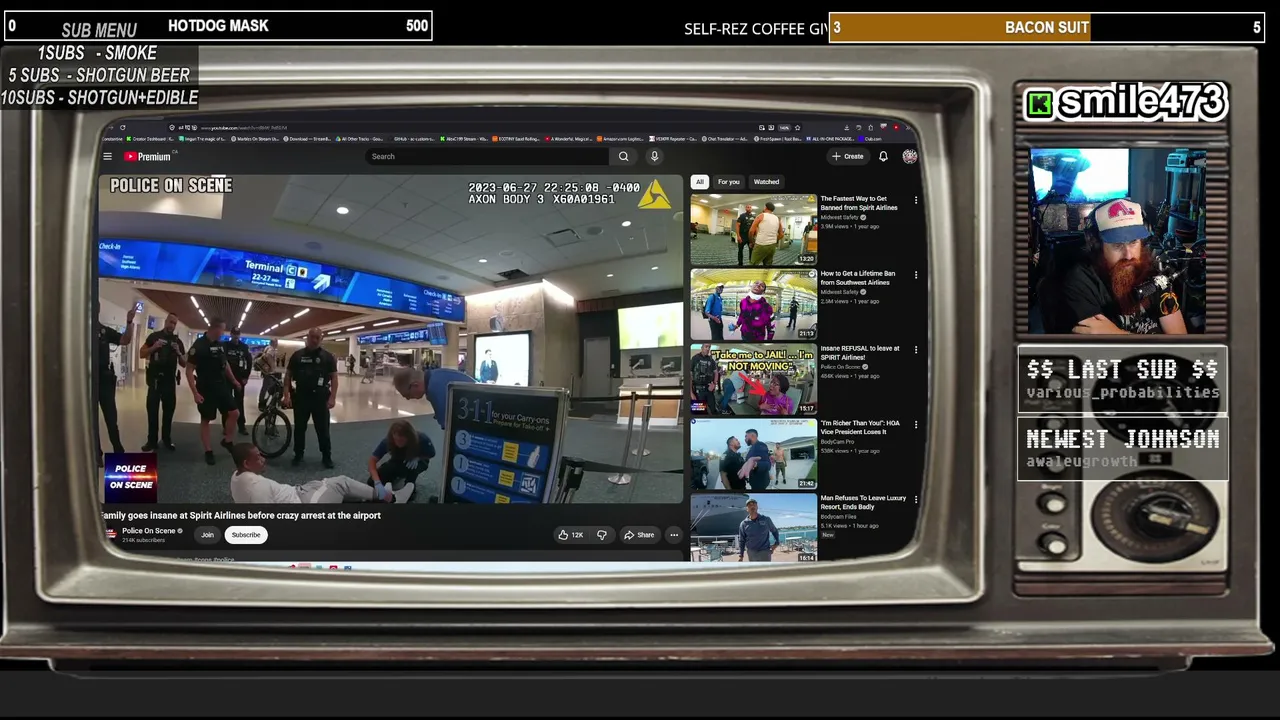
Task: Open options for Lifetime Ban from Southwest video
Action: 916,275
